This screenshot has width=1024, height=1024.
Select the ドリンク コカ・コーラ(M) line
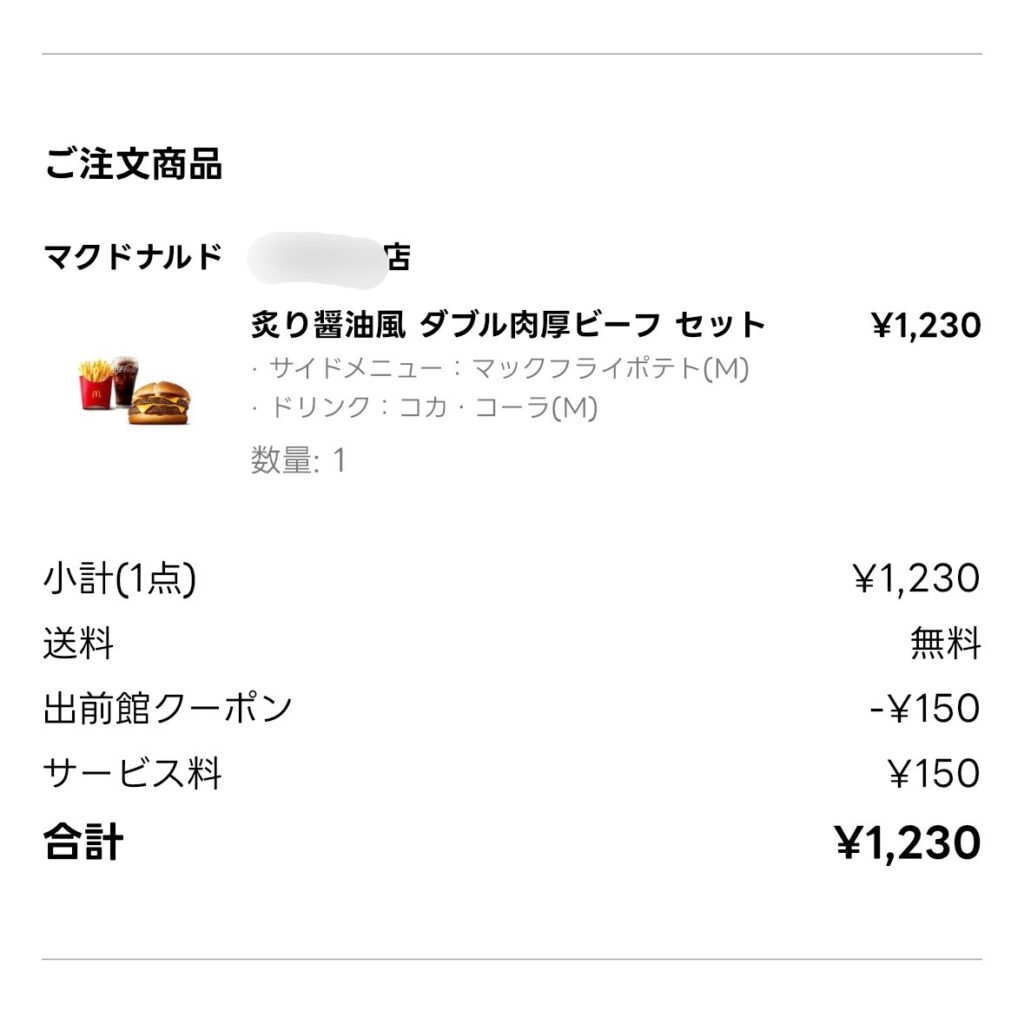(424, 408)
